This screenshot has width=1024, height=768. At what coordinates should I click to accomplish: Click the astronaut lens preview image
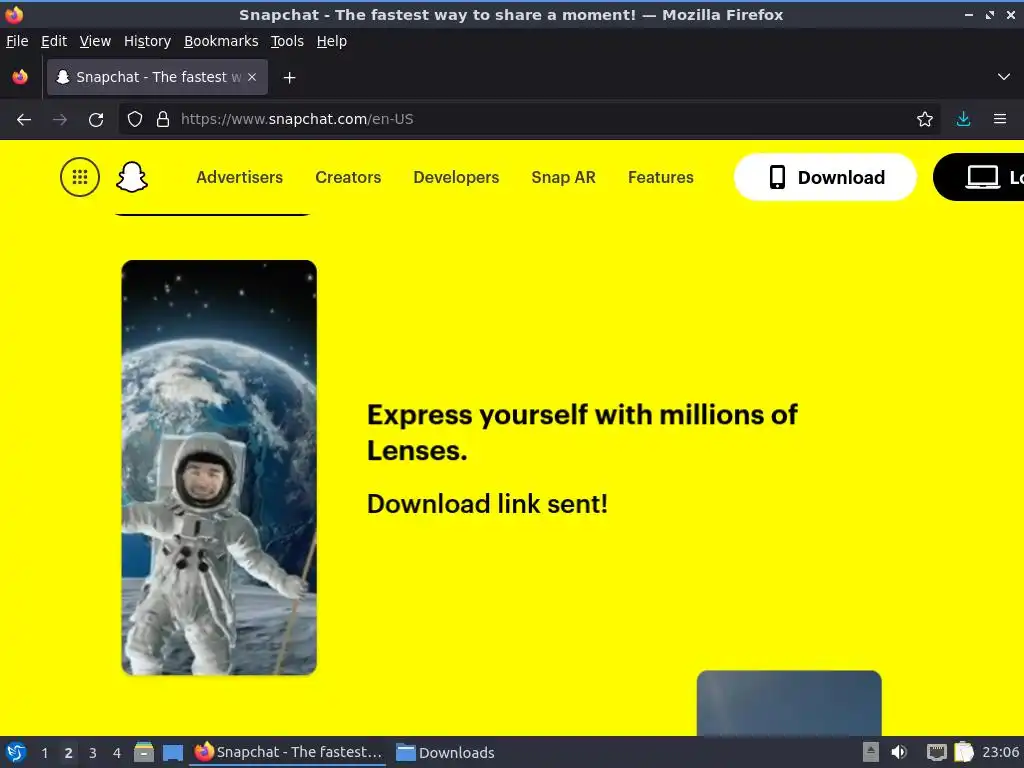(219, 468)
